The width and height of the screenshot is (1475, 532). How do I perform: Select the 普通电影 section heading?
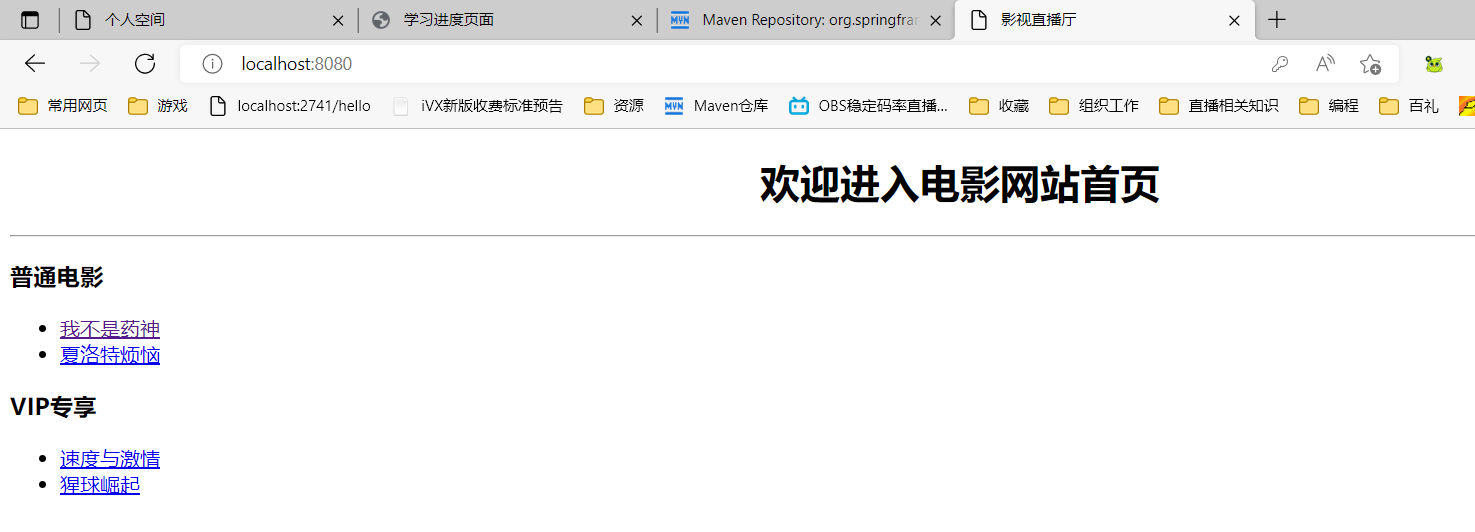point(57,278)
